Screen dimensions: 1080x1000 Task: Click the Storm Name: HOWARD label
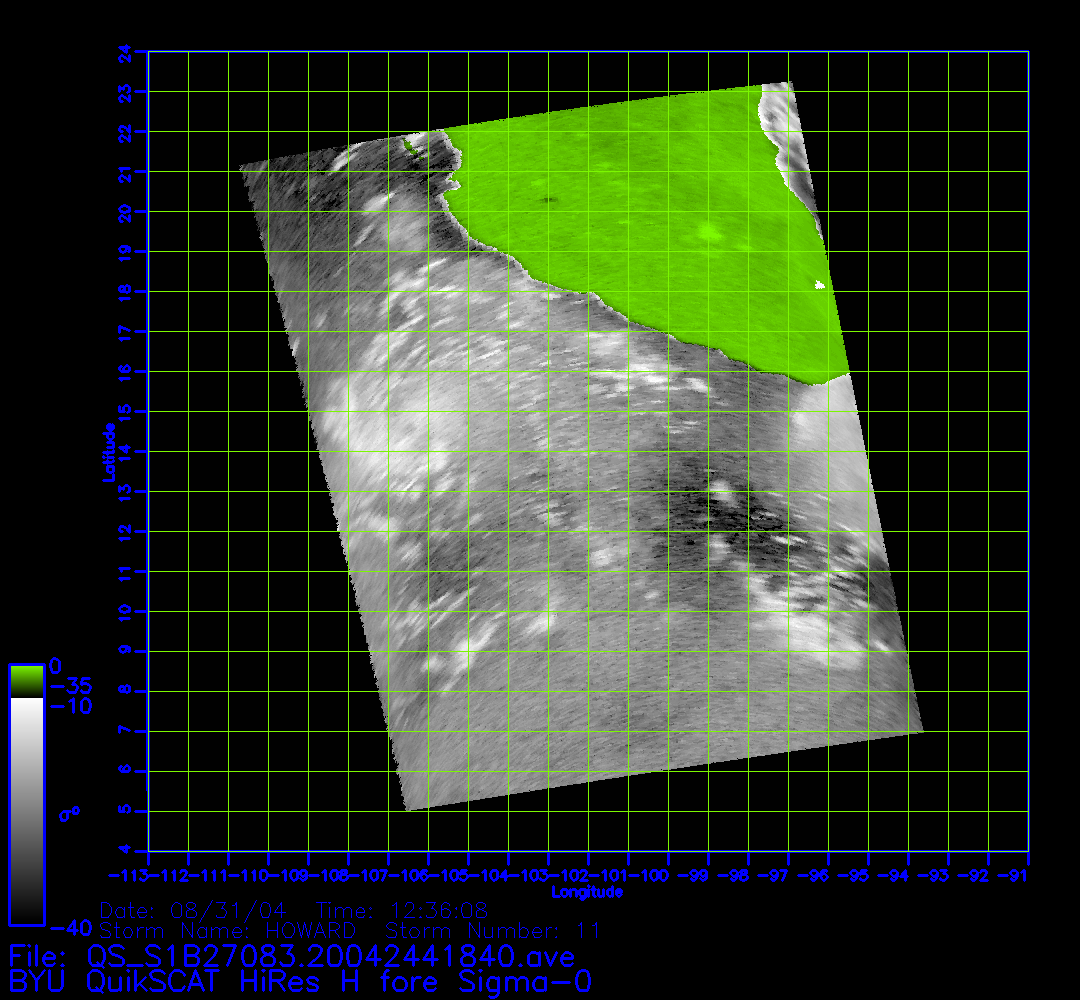coord(227,931)
